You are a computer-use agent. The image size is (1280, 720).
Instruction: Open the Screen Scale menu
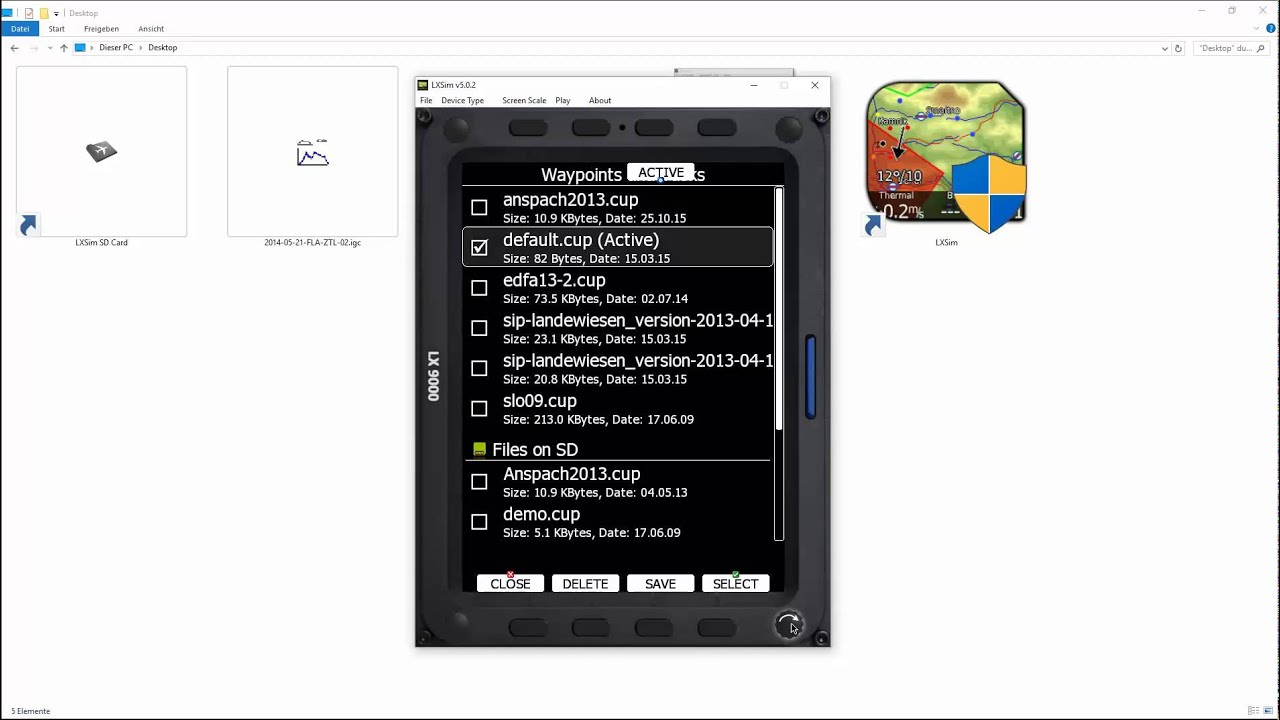pos(524,100)
